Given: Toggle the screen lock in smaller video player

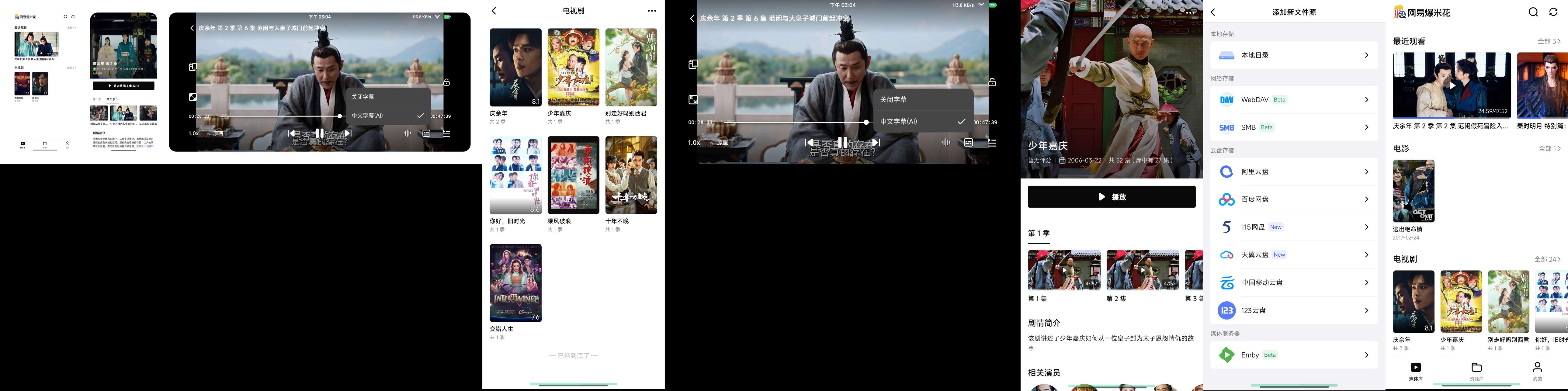Looking at the screenshot, I should pyautogui.click(x=446, y=82).
